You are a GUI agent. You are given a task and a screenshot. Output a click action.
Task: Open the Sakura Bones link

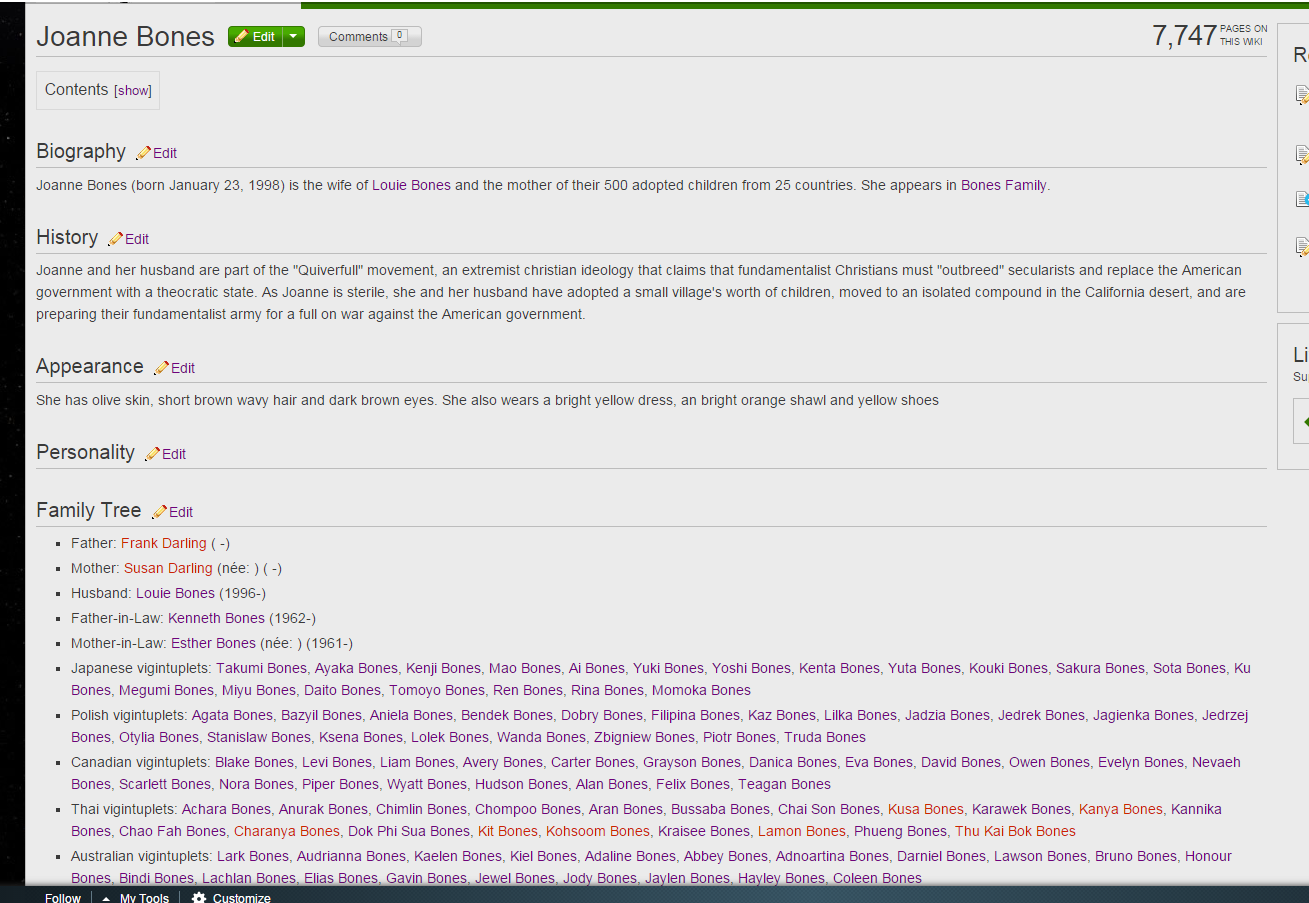coord(1100,668)
